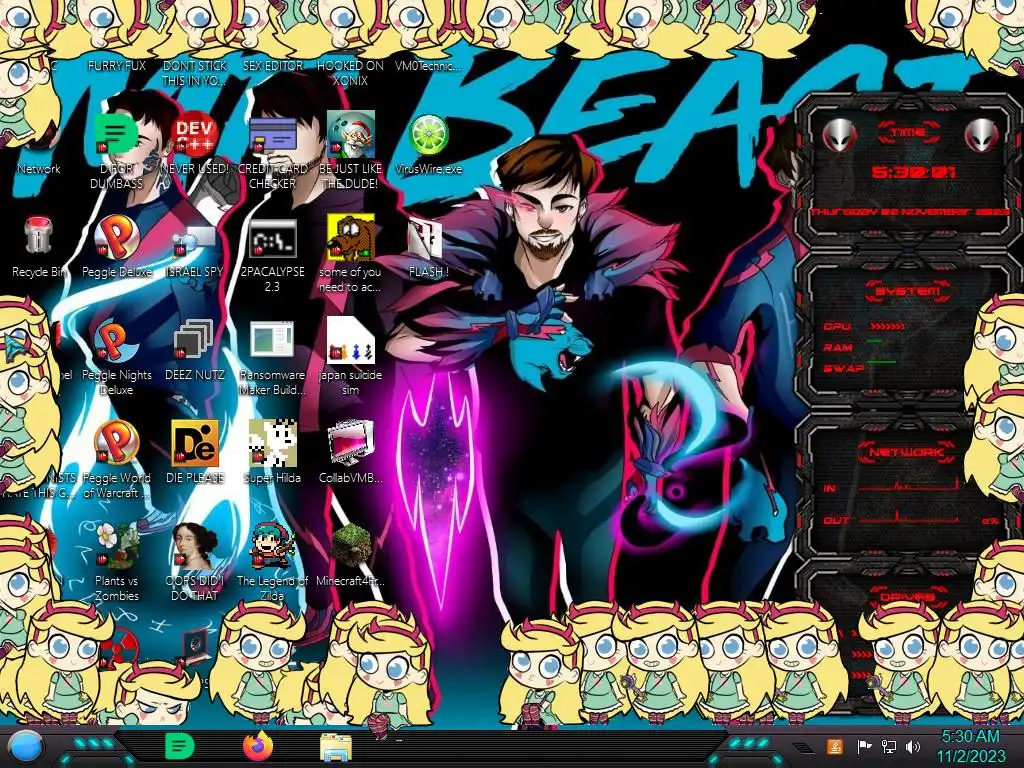Open the DEEZ NUTZ stacked-windows icon
Screen dimensions: 1024x768
194,340
